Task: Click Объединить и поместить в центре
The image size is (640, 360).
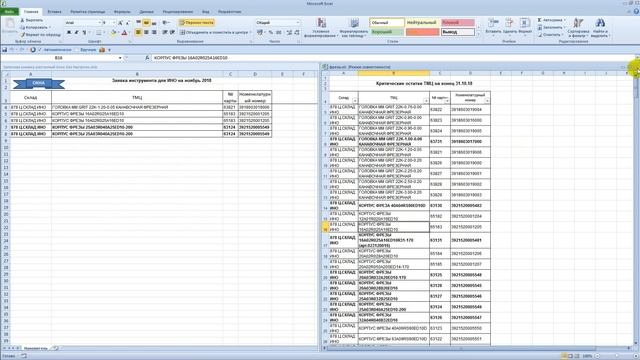Action: (x=215, y=32)
